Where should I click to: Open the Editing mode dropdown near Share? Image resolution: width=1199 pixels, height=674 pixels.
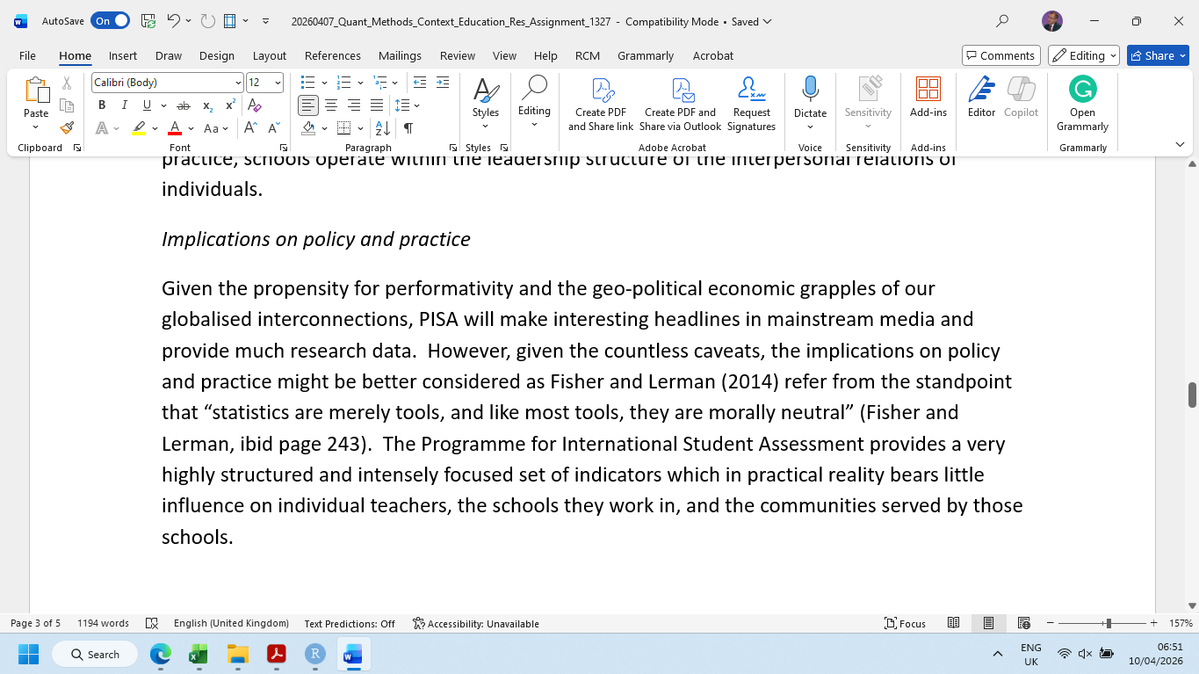(1084, 56)
